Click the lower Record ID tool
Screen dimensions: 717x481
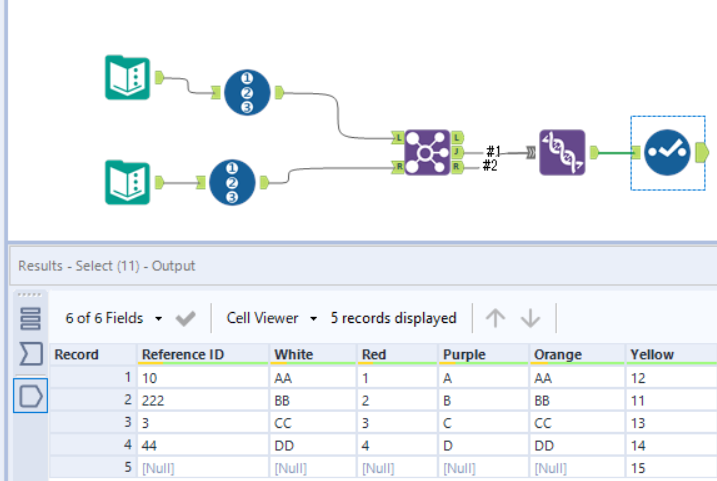(232, 183)
